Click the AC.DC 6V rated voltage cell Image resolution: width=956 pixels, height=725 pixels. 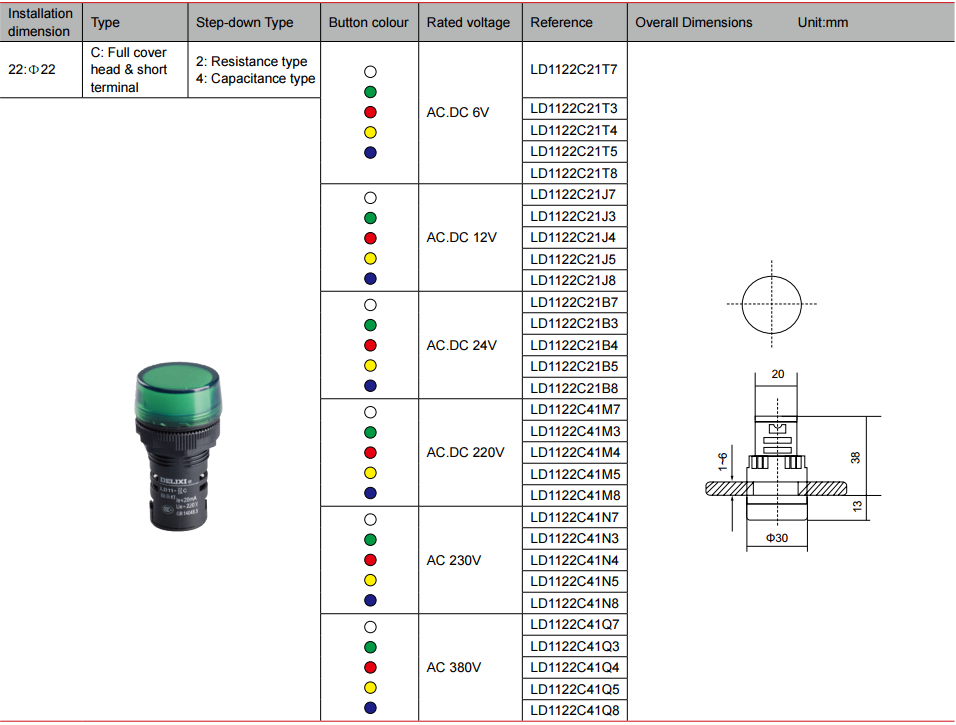click(x=470, y=112)
